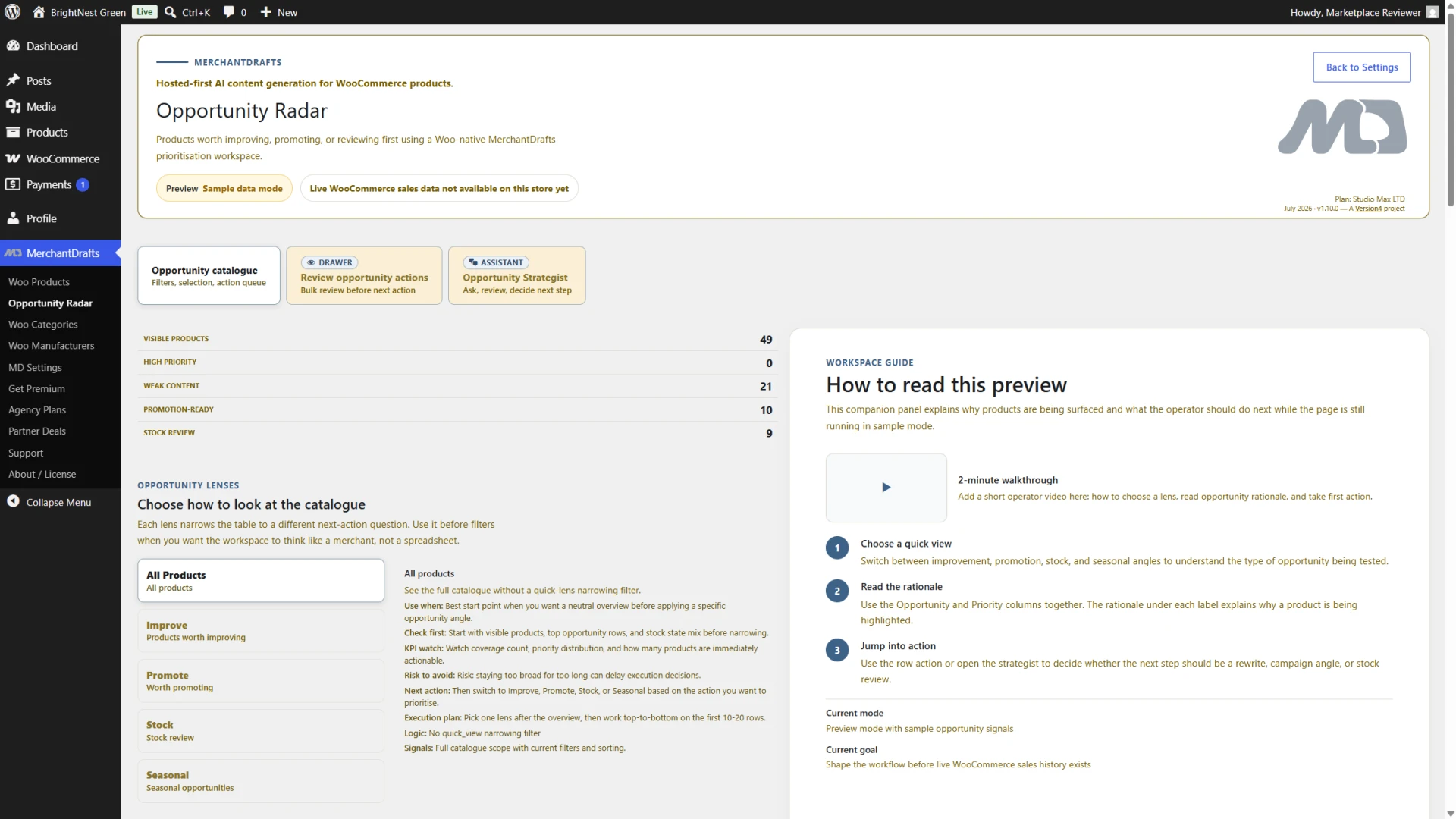Open Woo Categories submenu item
1456x819 pixels.
(42, 325)
